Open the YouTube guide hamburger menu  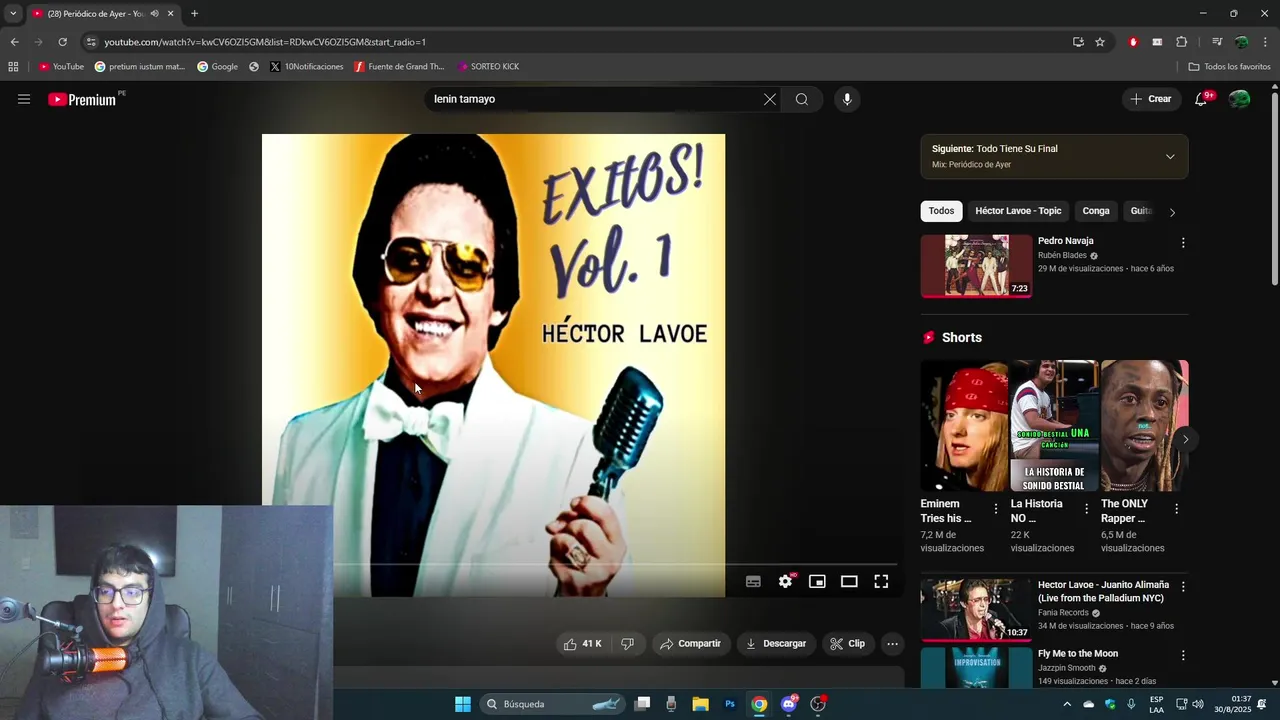coord(24,99)
